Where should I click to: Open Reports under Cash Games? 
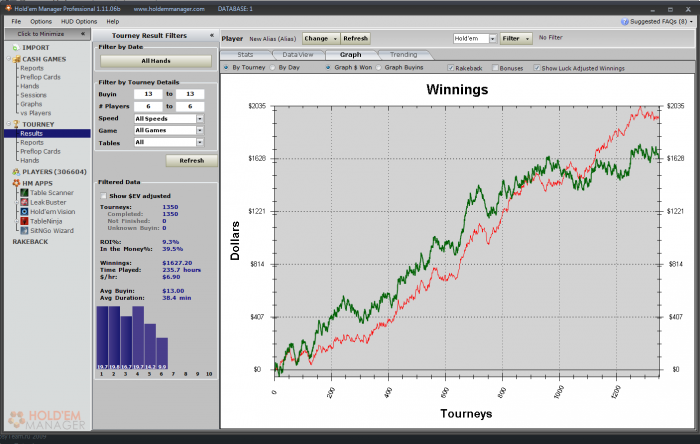point(32,68)
